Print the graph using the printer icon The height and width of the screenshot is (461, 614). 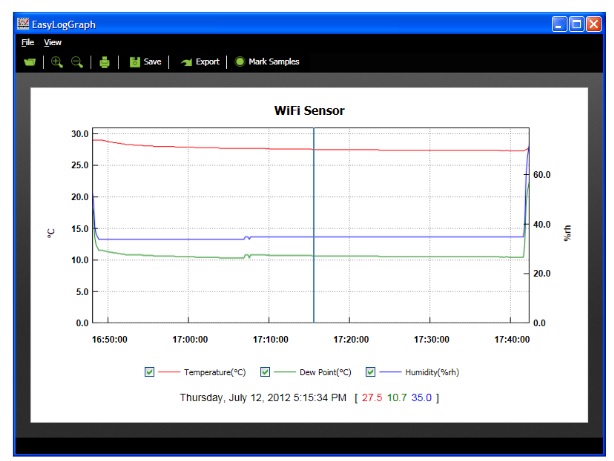point(105,62)
